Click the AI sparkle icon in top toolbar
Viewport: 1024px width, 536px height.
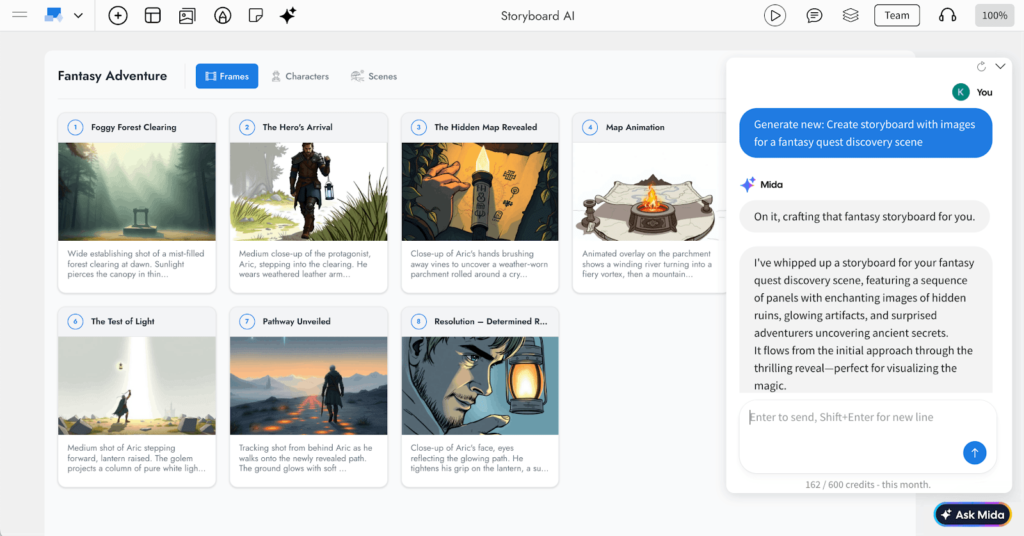[x=288, y=15]
